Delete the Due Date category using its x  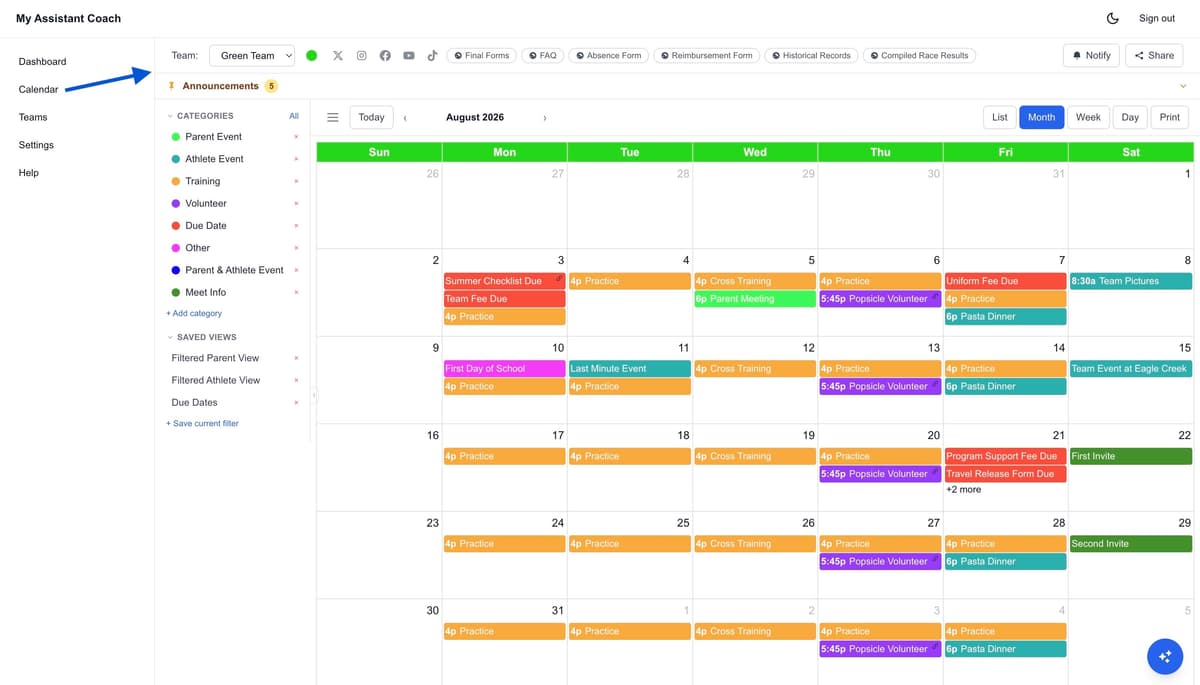(x=296, y=226)
